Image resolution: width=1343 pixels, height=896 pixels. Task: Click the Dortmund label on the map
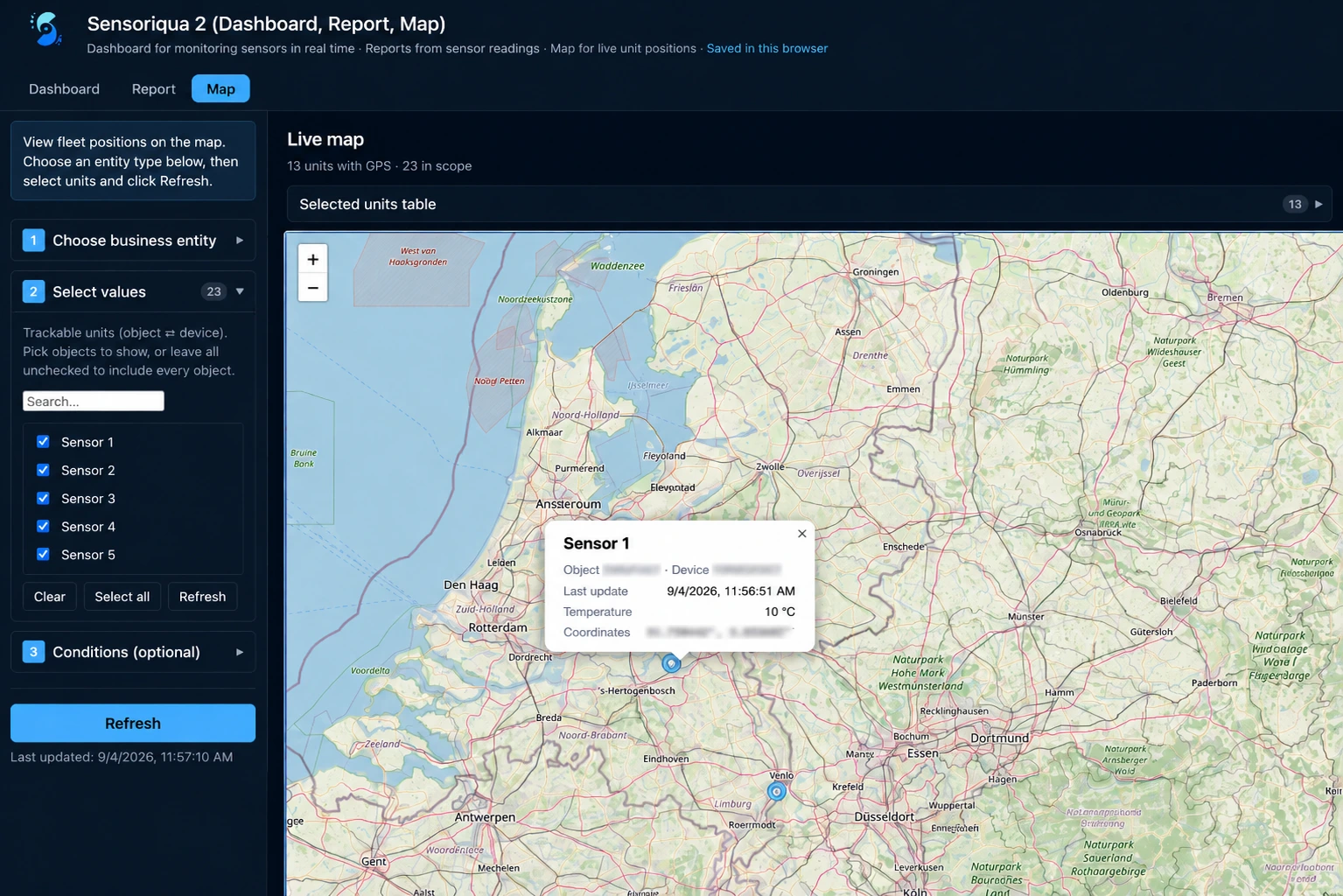[x=1000, y=738]
